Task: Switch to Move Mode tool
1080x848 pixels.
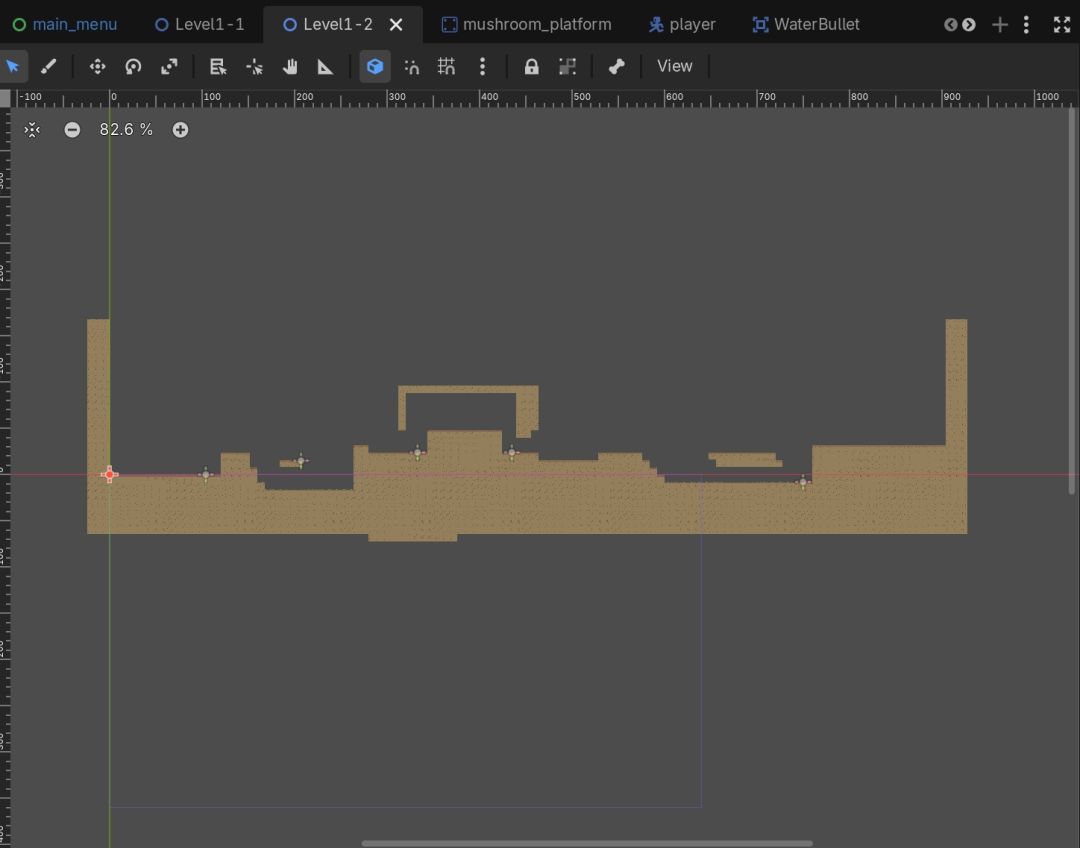Action: pyautogui.click(x=97, y=66)
